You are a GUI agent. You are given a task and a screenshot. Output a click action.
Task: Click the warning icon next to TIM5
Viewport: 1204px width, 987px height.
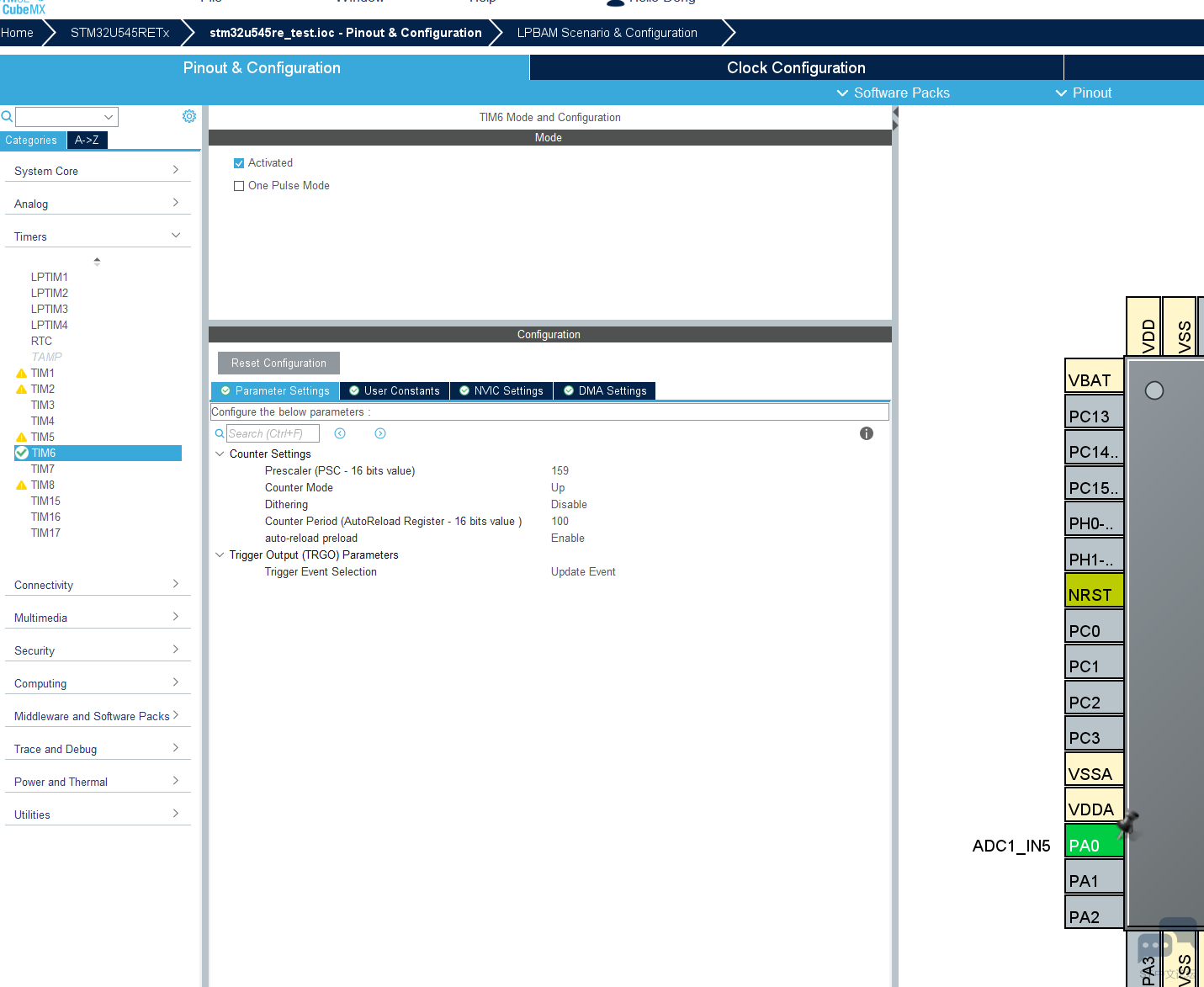click(22, 437)
